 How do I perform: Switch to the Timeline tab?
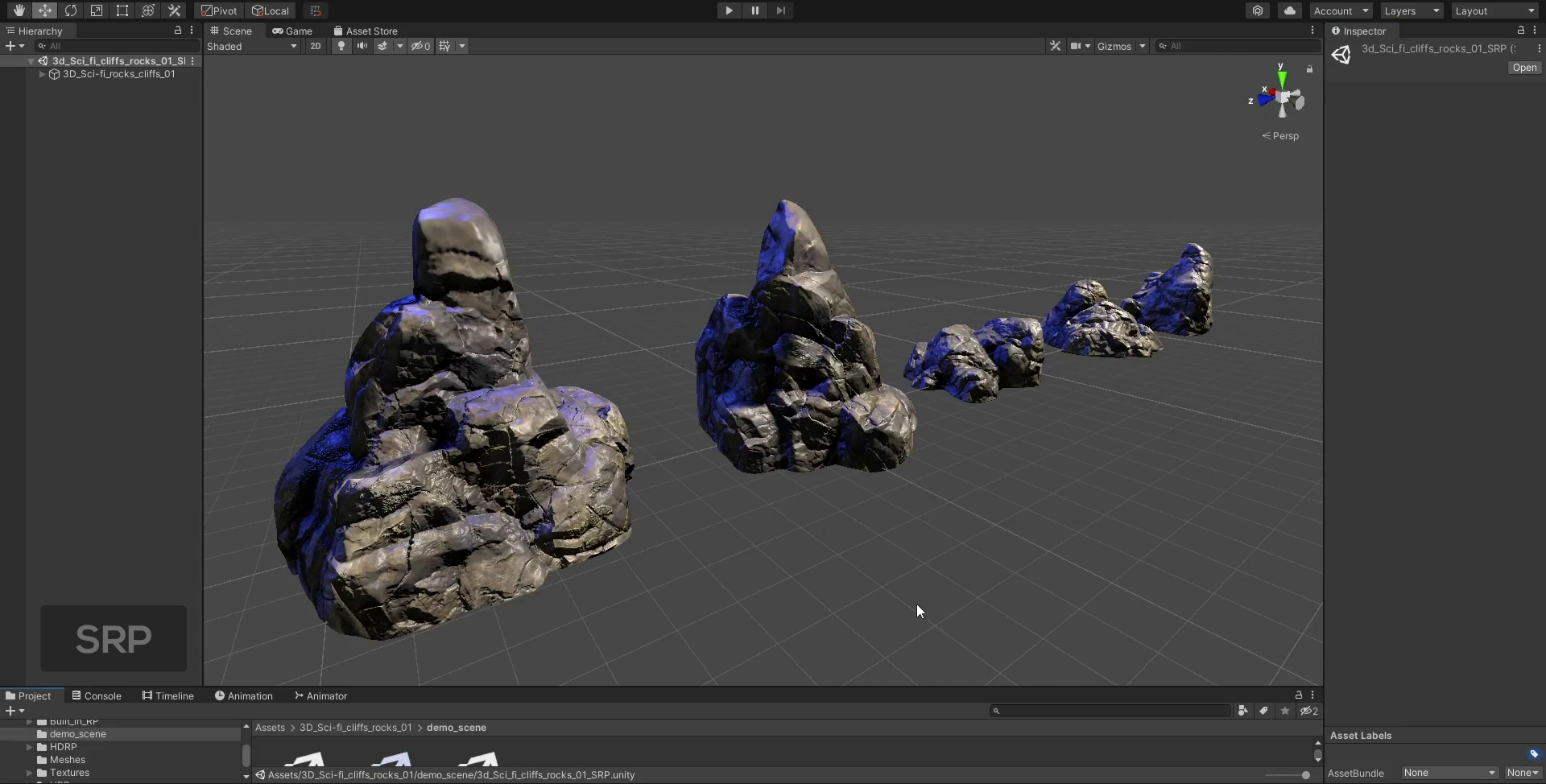pos(167,695)
